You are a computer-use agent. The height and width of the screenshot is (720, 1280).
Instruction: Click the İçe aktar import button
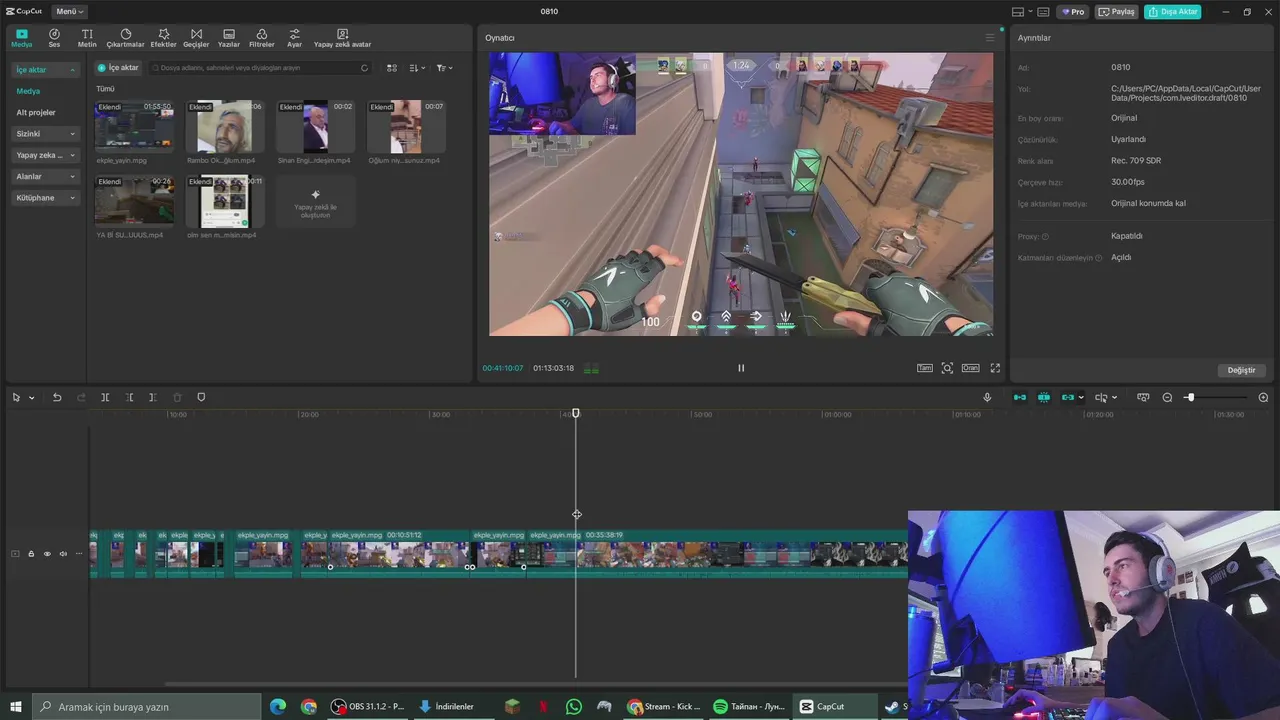pos(118,68)
